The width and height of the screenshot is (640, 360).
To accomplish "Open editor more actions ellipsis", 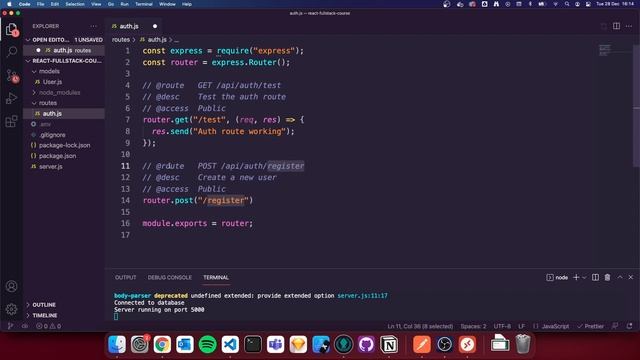I will point(629,26).
